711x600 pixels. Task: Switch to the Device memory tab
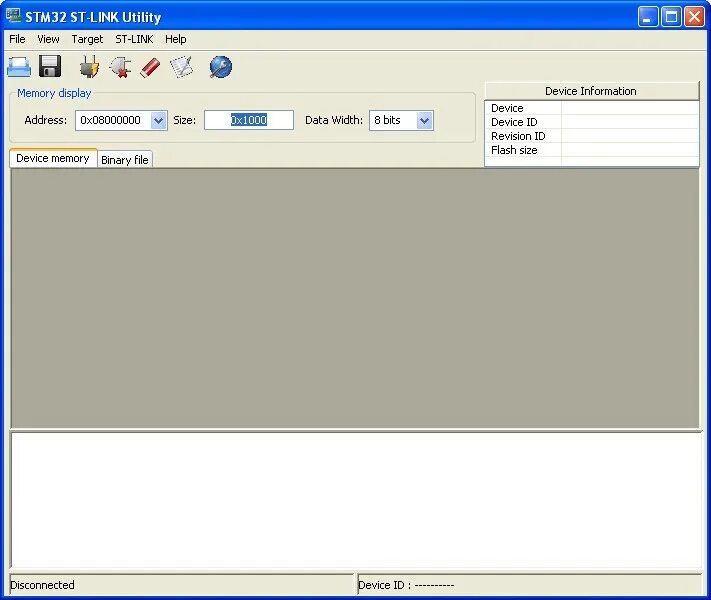pyautogui.click(x=53, y=158)
